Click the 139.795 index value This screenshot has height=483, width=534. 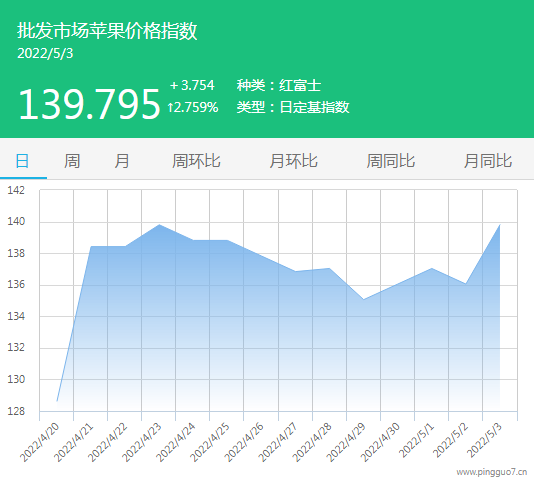(x=89, y=104)
